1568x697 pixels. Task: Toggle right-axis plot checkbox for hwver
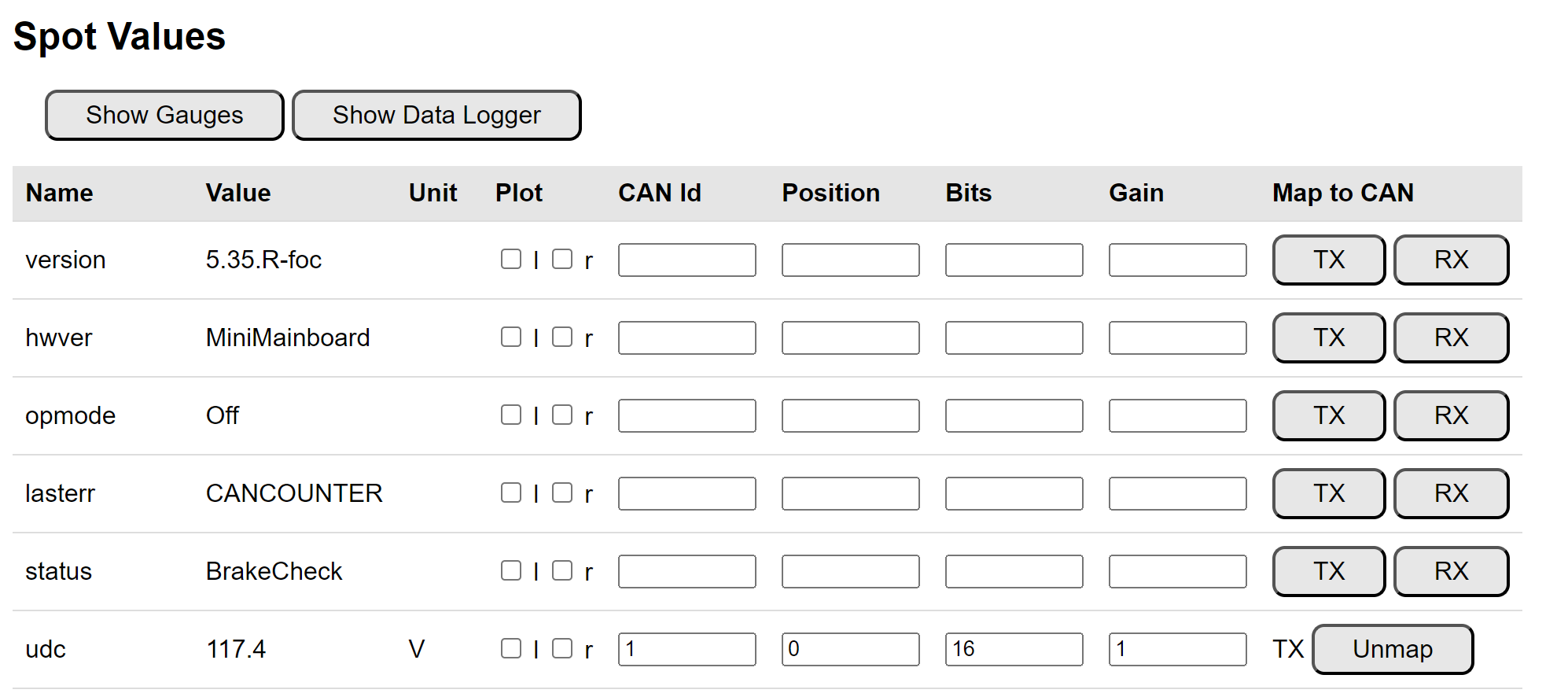562,337
